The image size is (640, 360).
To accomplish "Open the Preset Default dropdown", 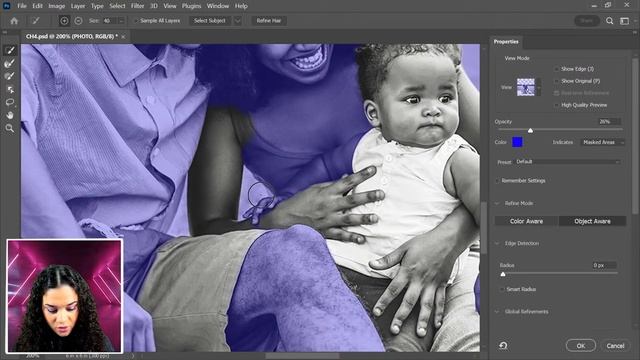I will [x=567, y=162].
